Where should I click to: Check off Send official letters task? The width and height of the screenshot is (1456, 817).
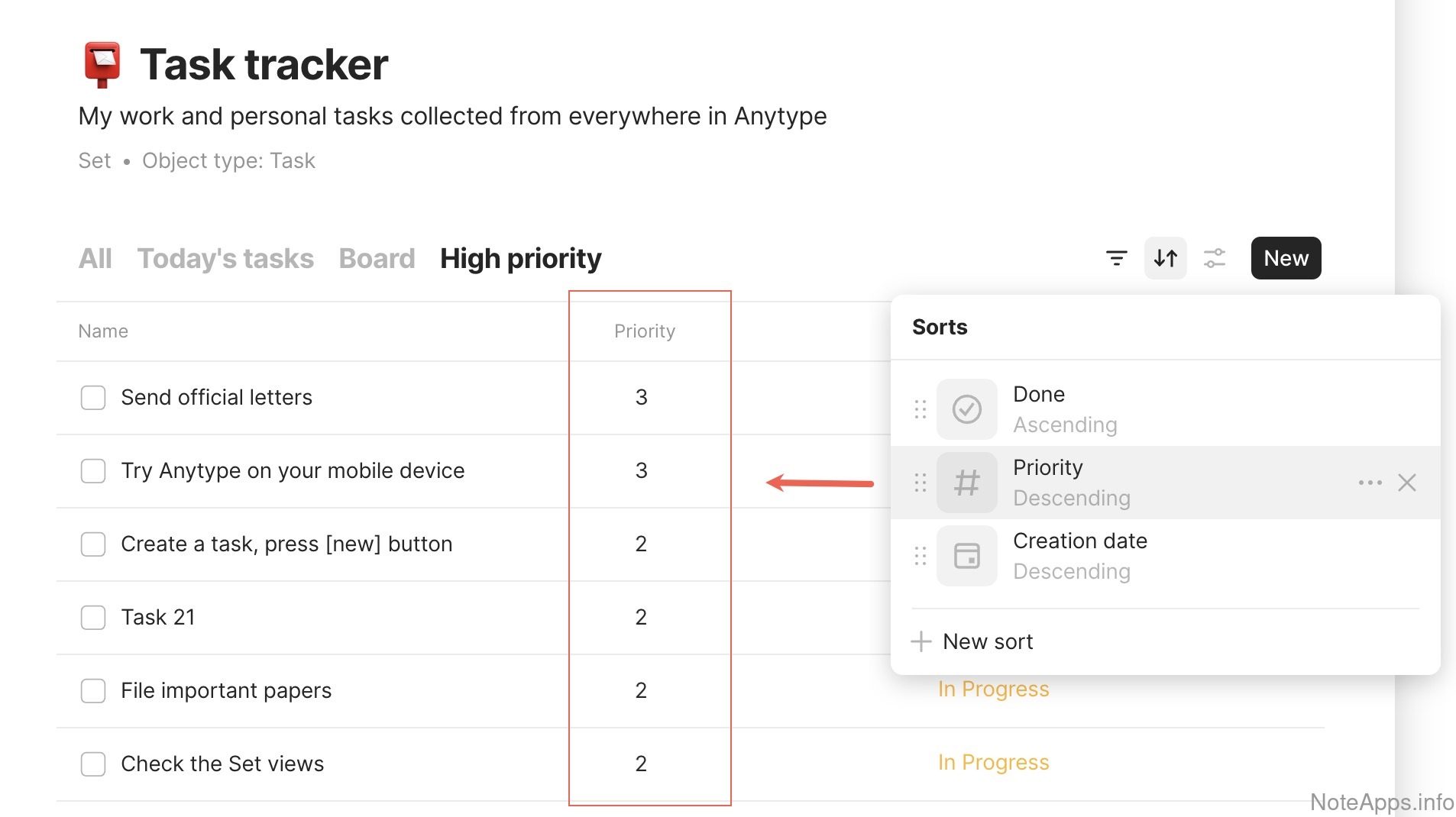point(93,397)
